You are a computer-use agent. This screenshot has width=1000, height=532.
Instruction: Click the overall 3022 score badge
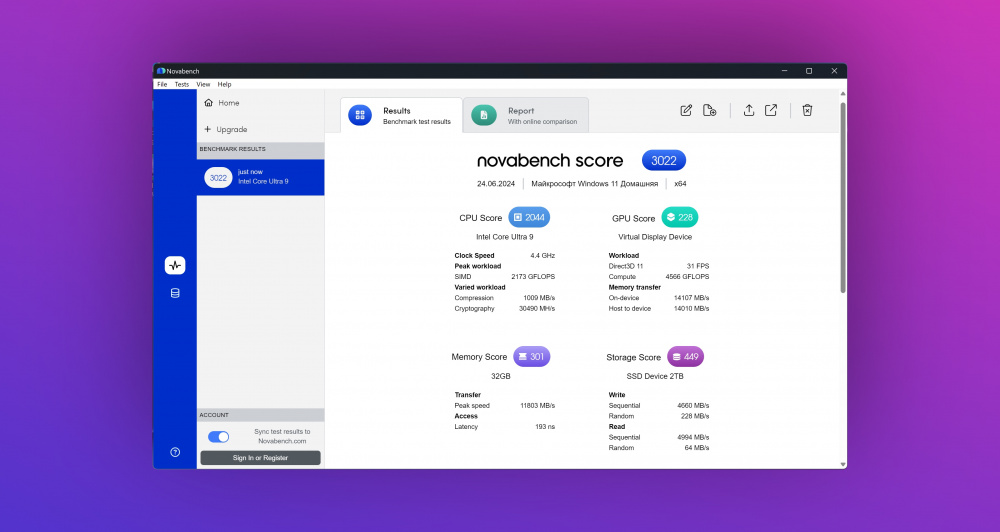(664, 161)
